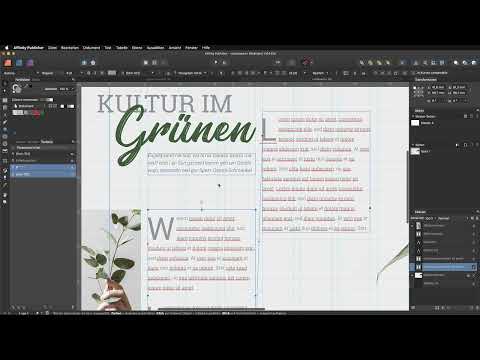480x360 pixels.
Task: Pick the eyedropper beside the color ring
Action: tap(26, 86)
